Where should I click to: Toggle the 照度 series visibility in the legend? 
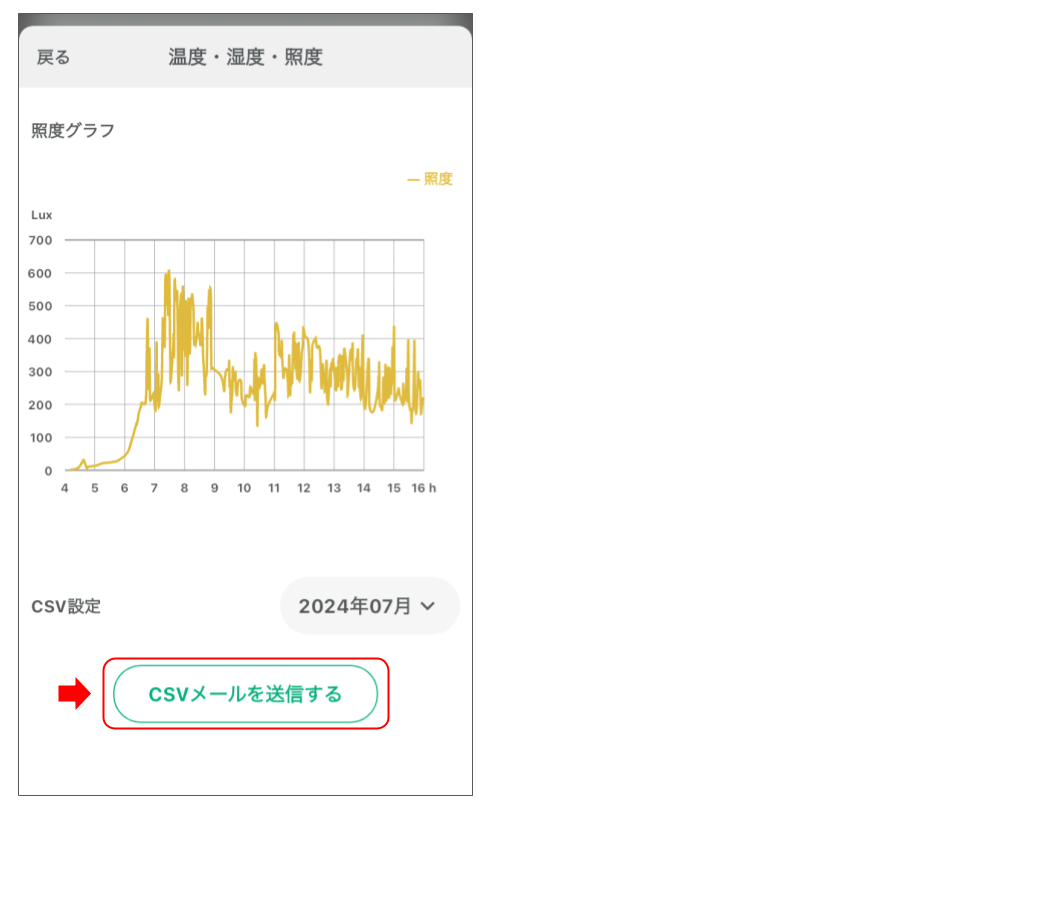click(x=430, y=178)
